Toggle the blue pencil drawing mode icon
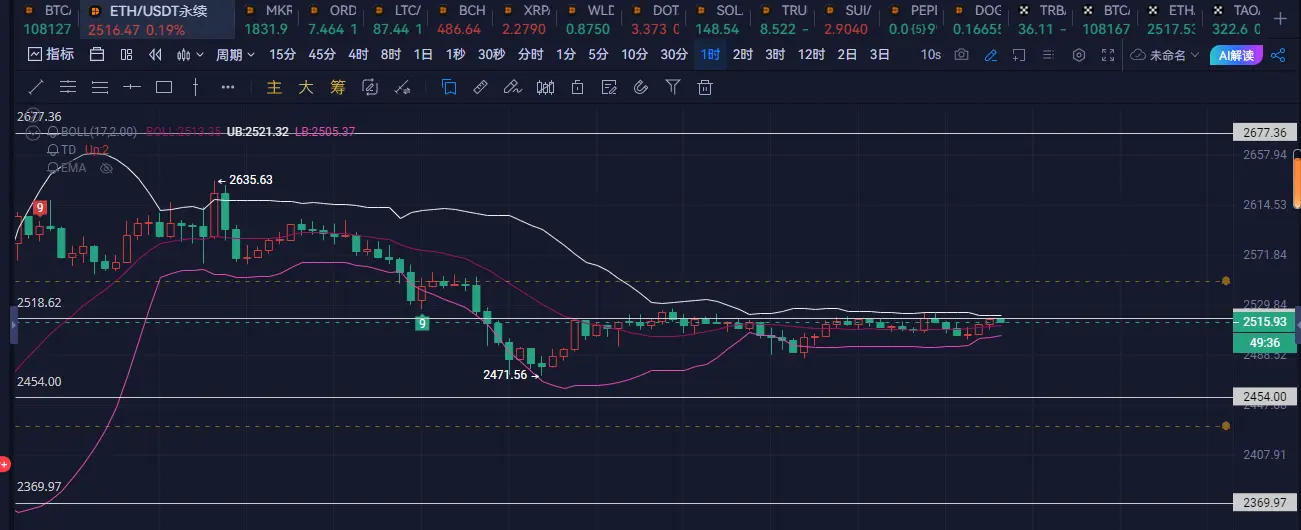This screenshot has width=1301, height=530. 991,55
